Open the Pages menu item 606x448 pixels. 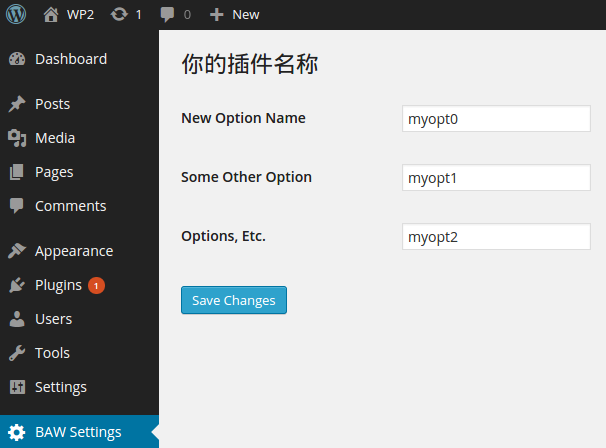coord(54,172)
